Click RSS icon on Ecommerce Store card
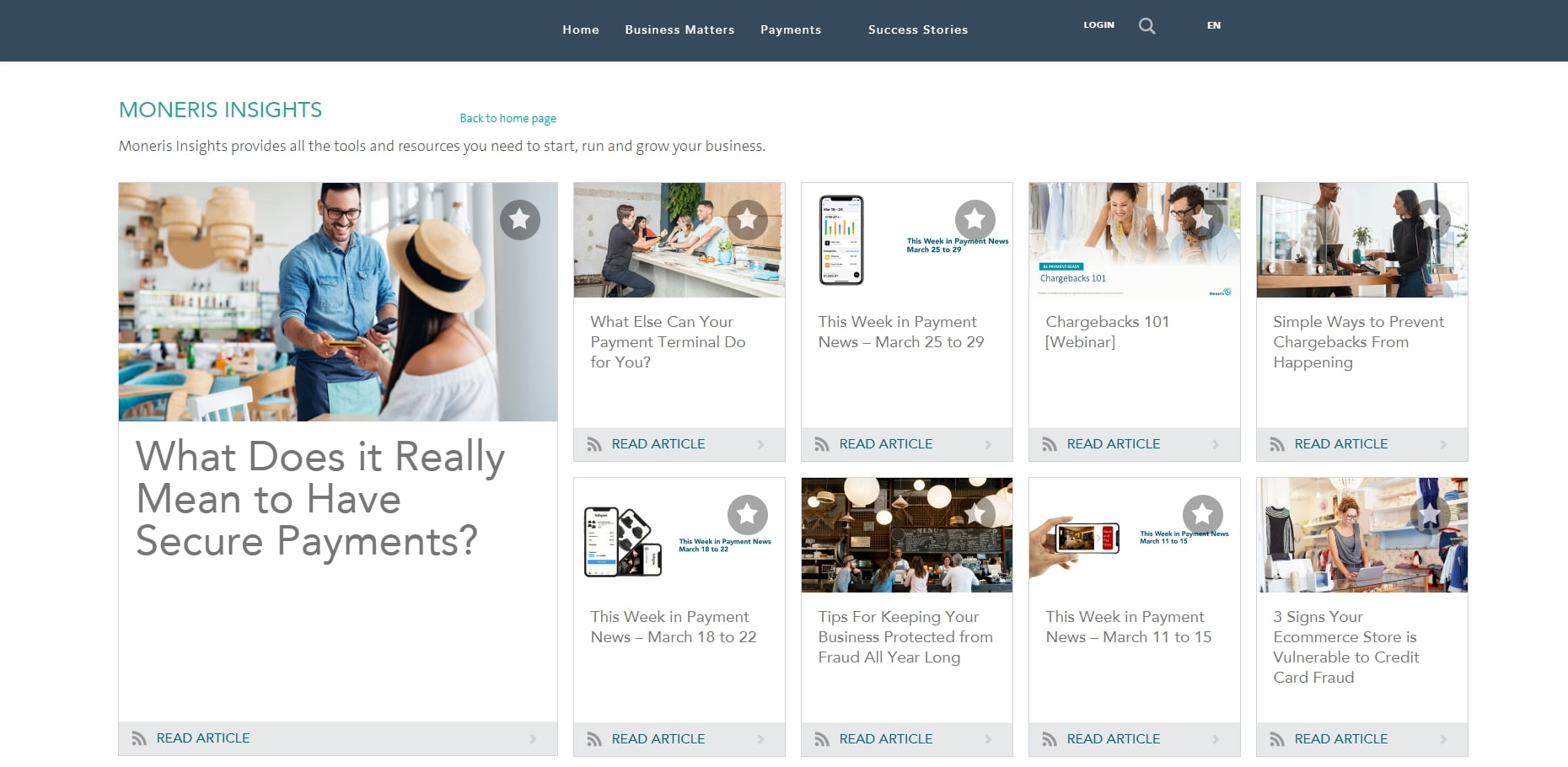Screen dimensions: 1568x767 tap(1277, 739)
